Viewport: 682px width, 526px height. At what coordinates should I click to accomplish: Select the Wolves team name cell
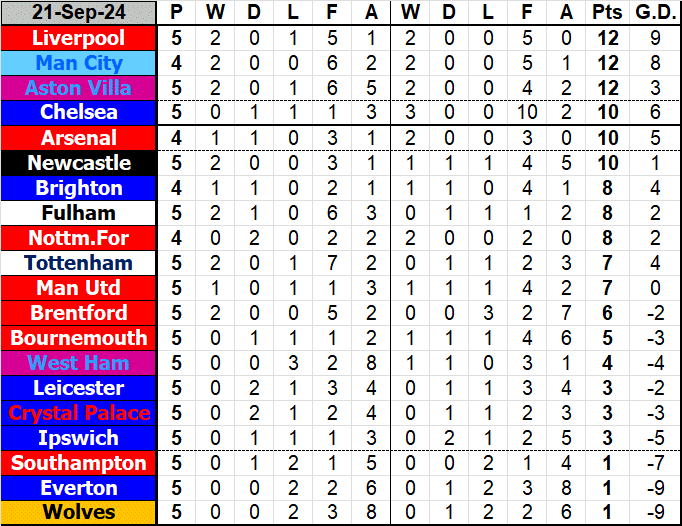(79, 513)
